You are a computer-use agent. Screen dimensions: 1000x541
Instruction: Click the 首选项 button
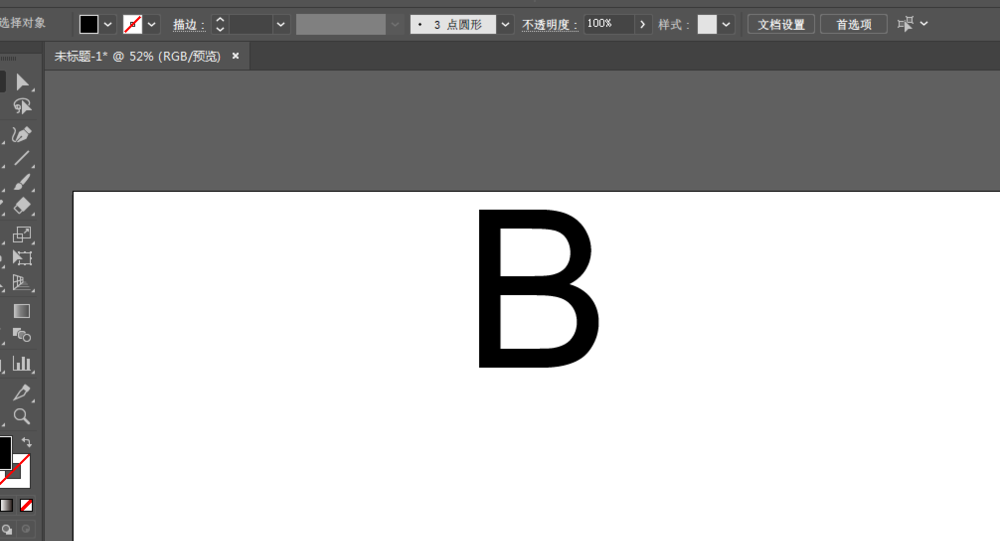854,24
